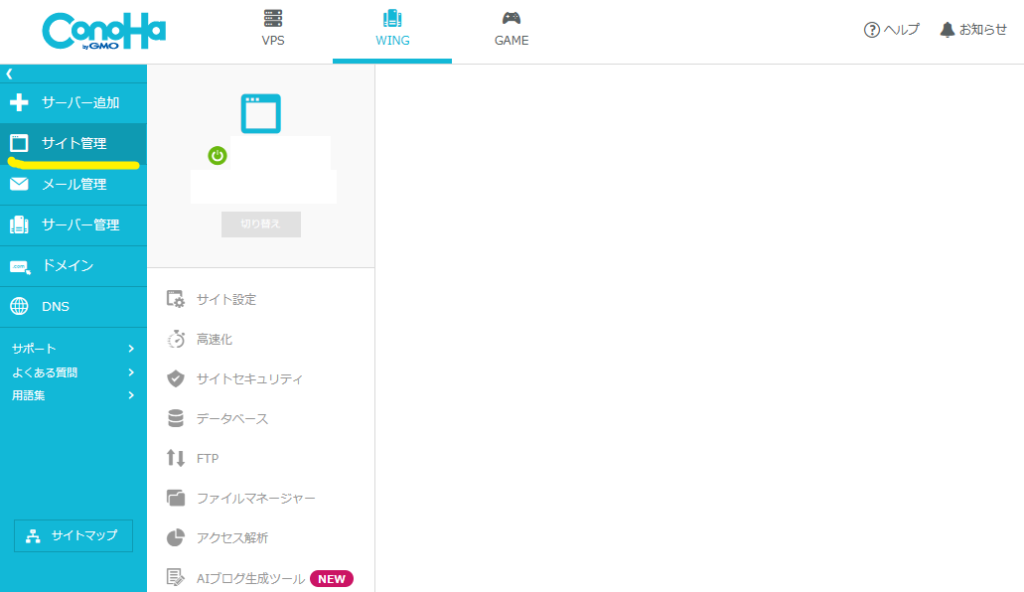Click the FTP up-down arrows icon
This screenshot has height=592, width=1024.
[176, 458]
